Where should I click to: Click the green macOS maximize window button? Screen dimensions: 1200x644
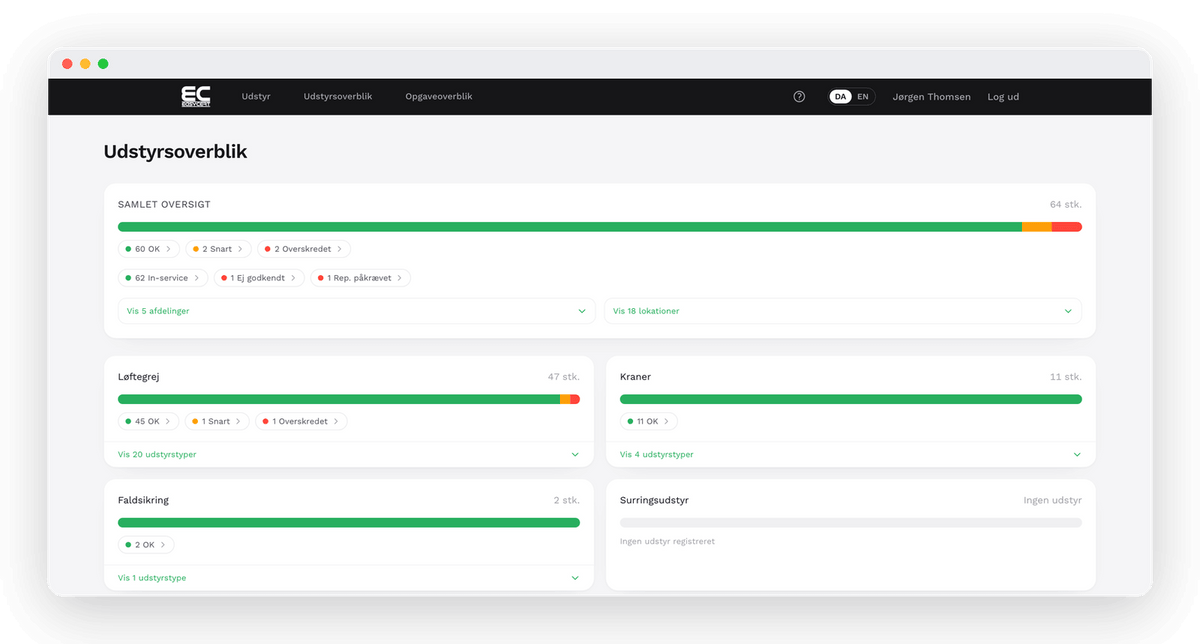(103, 64)
